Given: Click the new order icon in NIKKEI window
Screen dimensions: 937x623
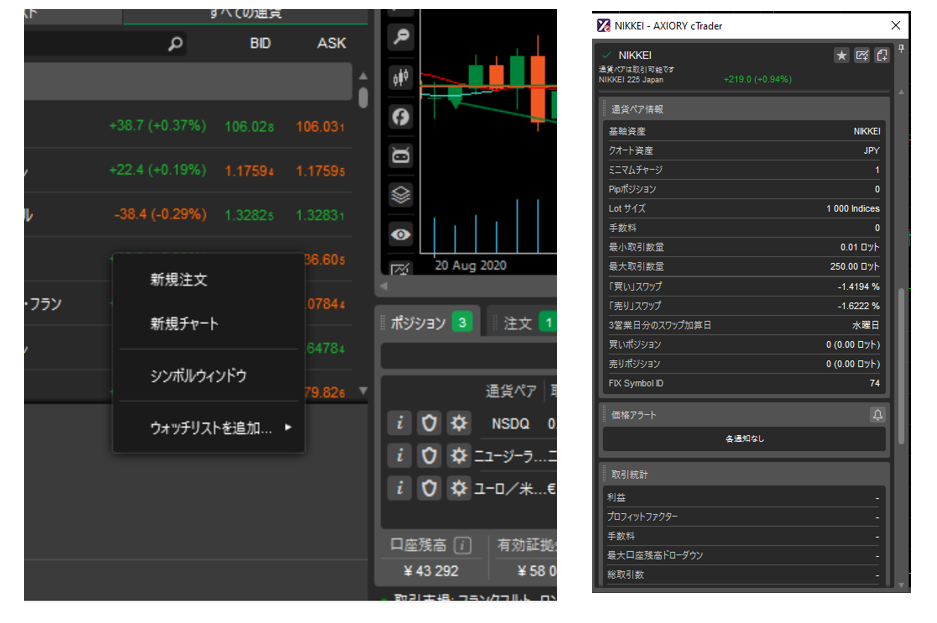Looking at the screenshot, I should 882,56.
